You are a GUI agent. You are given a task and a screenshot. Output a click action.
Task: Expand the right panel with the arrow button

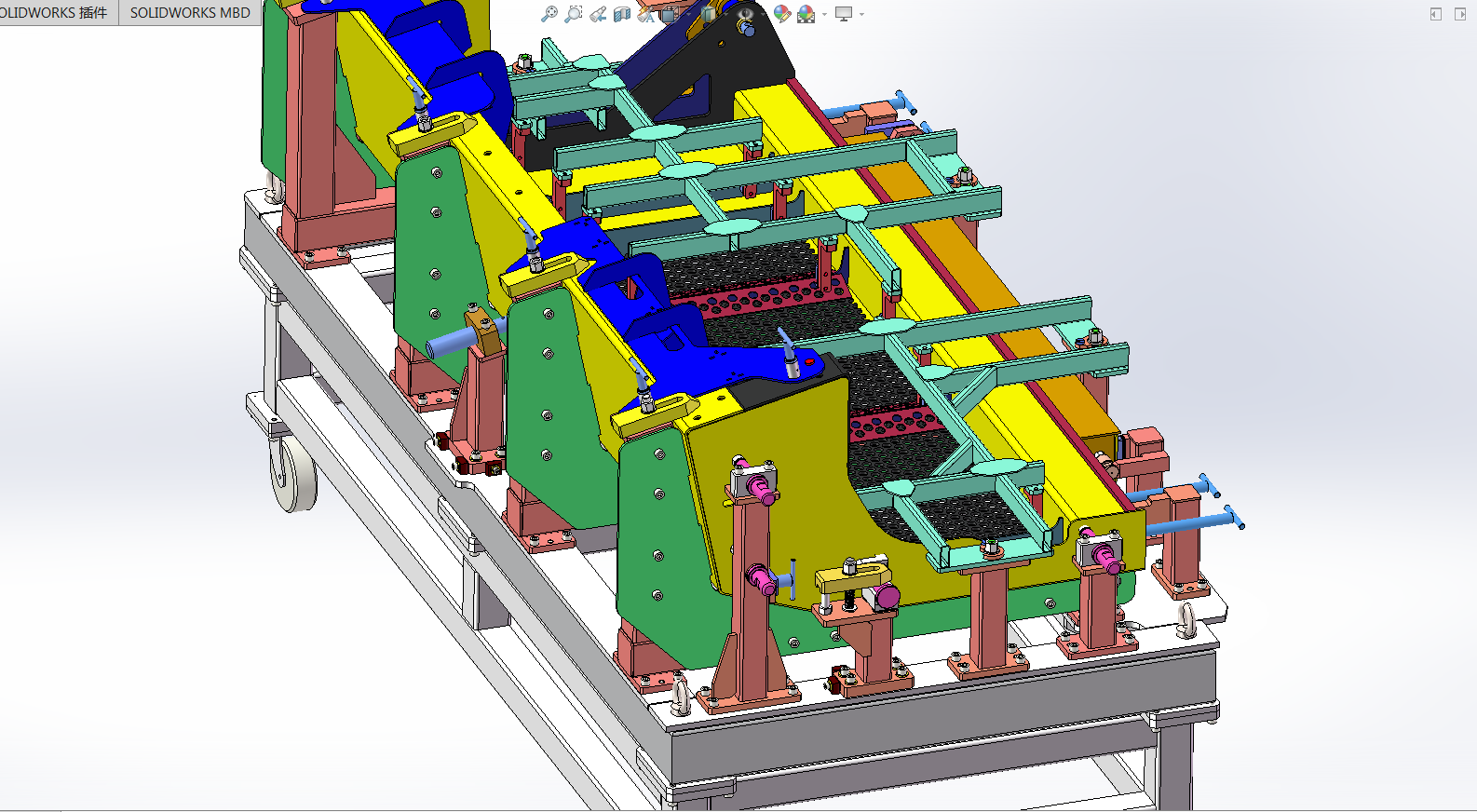click(1459, 14)
